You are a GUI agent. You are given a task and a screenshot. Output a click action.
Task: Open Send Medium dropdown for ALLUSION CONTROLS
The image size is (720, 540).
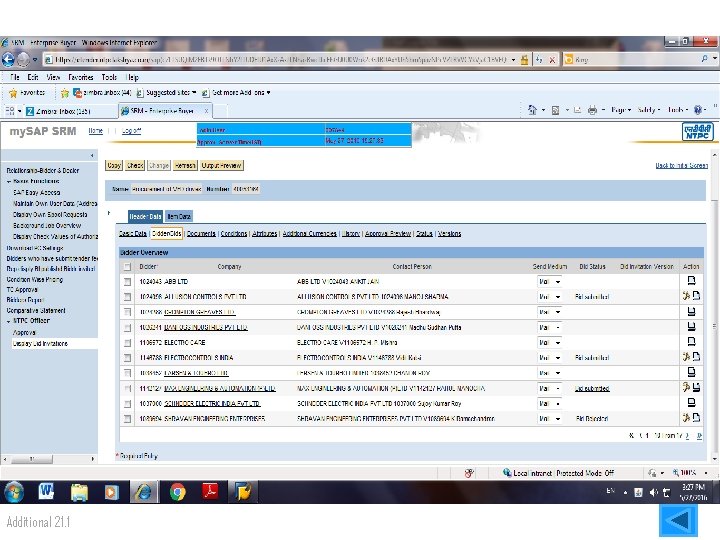pos(550,297)
